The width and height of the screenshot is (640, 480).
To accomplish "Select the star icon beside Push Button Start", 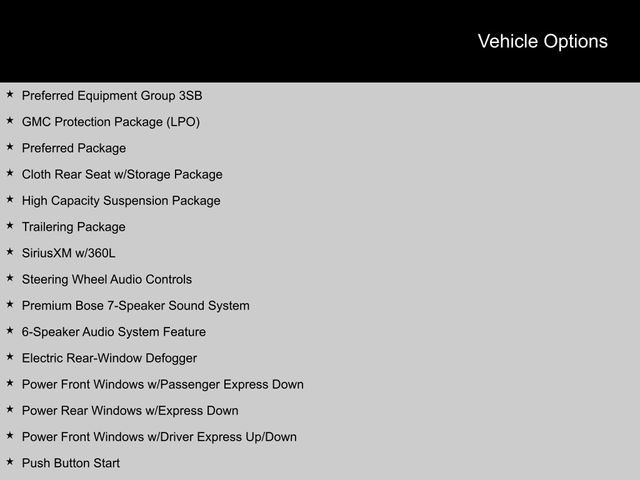I will (10, 462).
